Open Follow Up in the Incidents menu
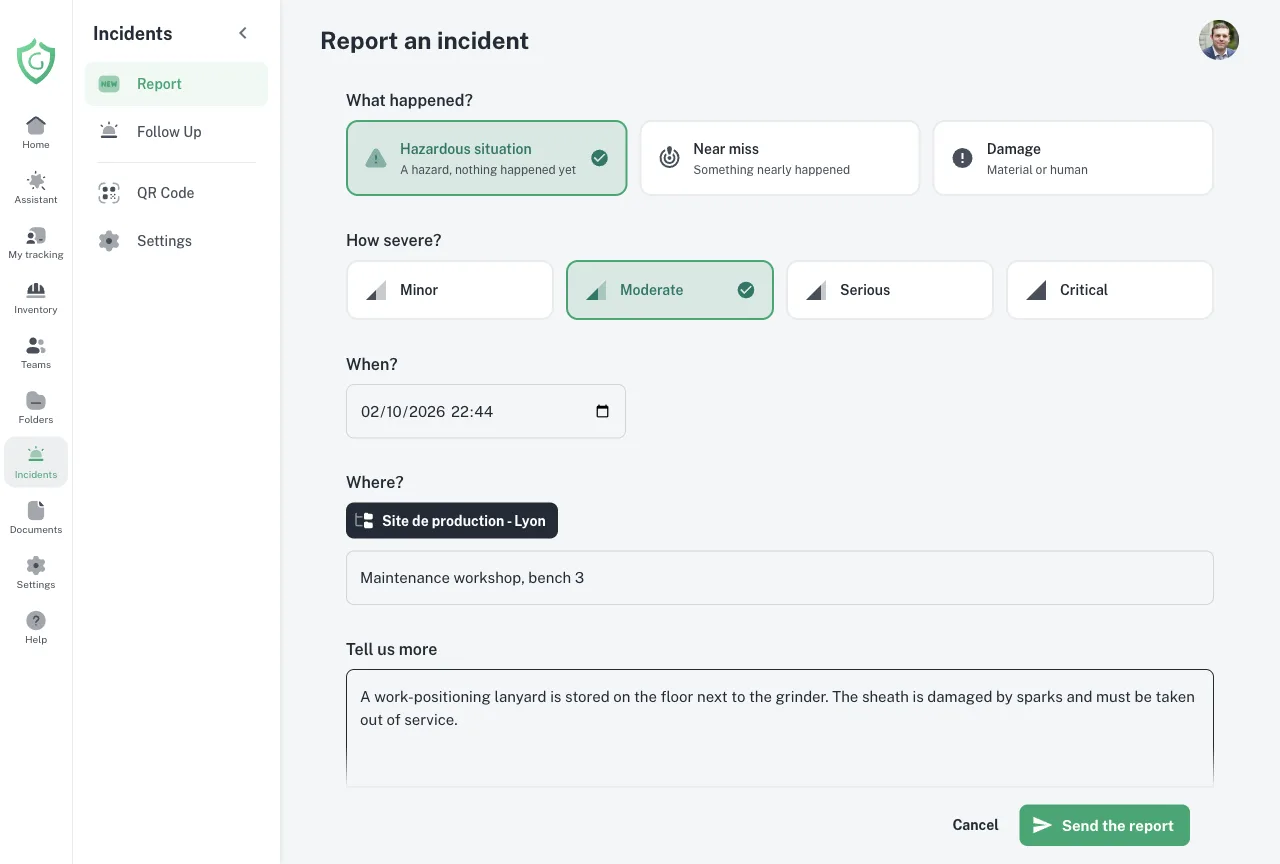 (176, 132)
